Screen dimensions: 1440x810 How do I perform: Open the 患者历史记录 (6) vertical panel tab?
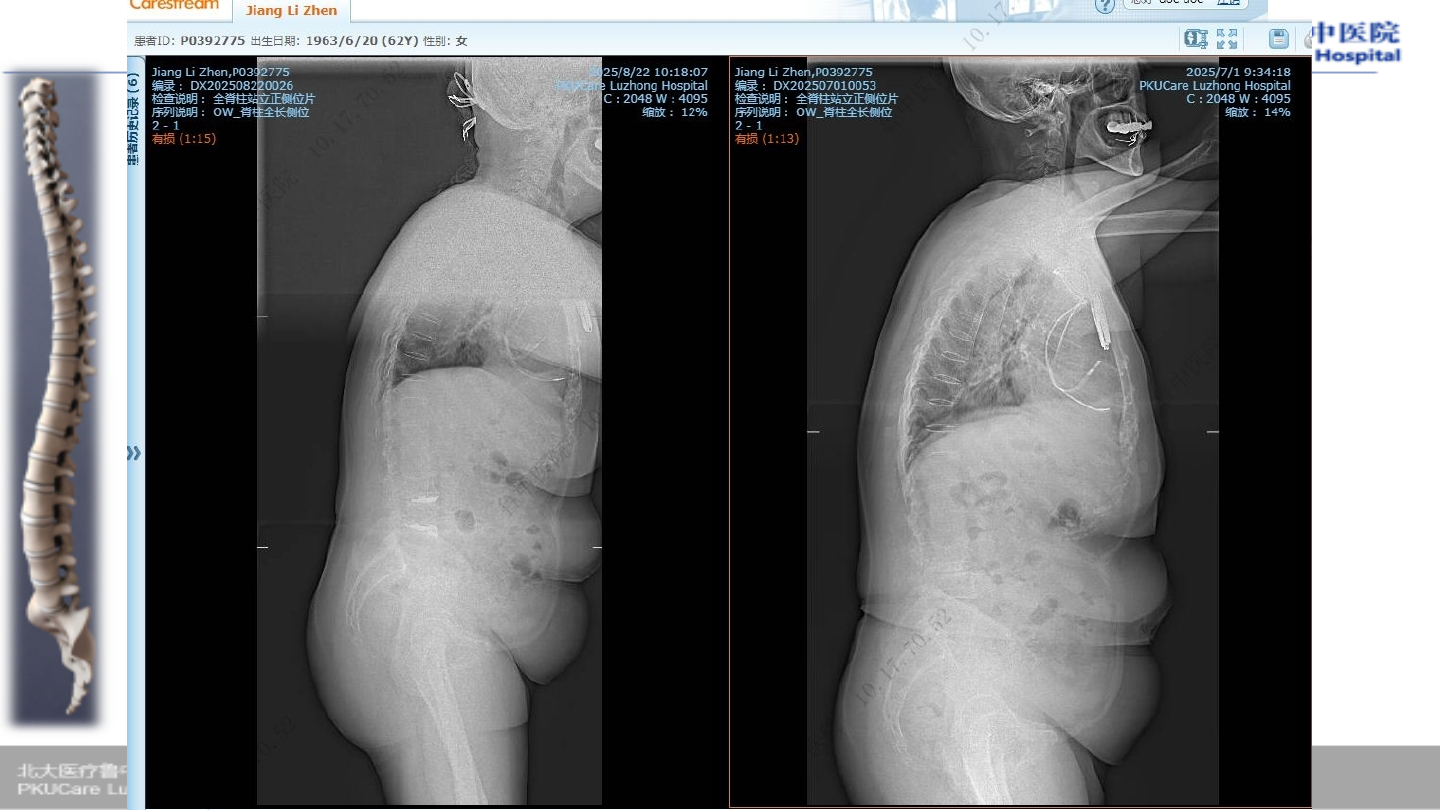coord(134,118)
